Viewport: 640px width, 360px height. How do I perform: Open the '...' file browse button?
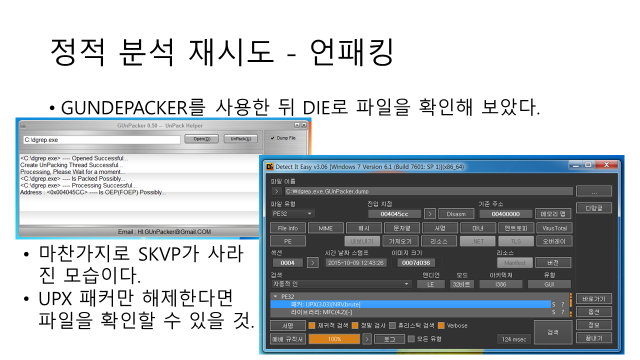[594, 191]
